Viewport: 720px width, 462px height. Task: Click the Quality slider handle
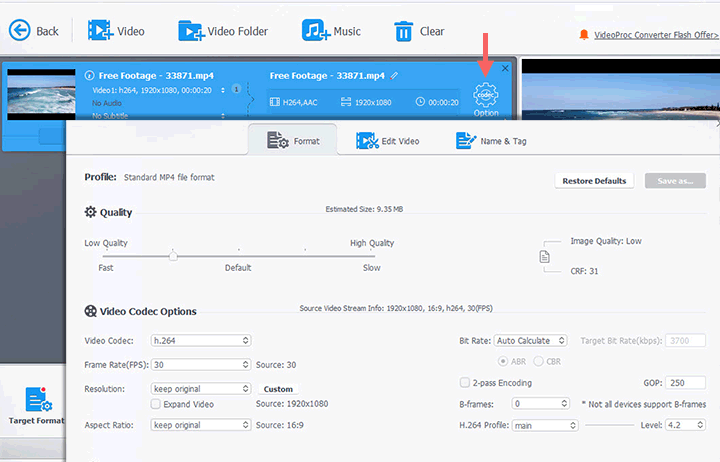click(x=173, y=256)
